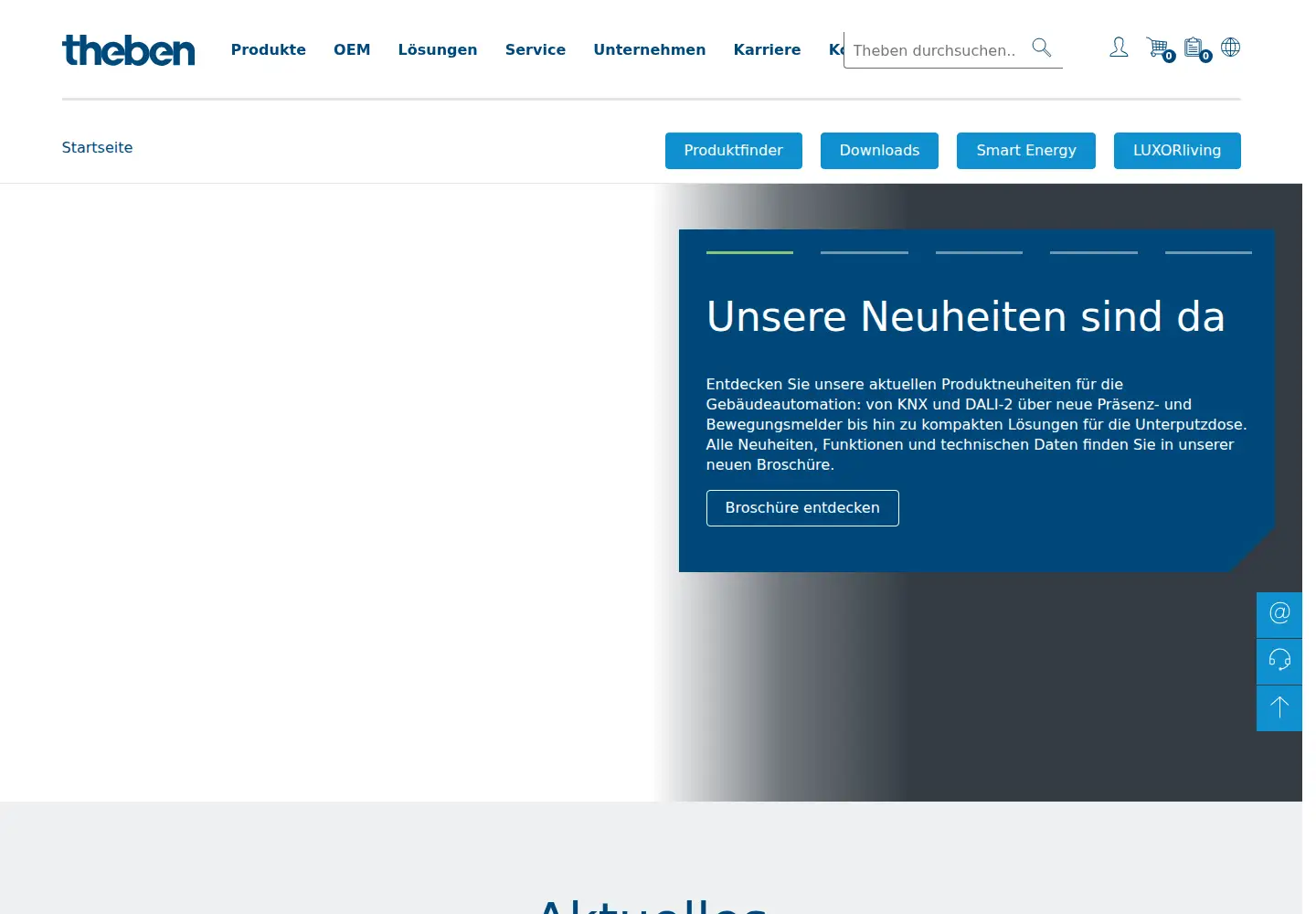Click the Produktfinder button
The image size is (1316, 914).
point(734,151)
